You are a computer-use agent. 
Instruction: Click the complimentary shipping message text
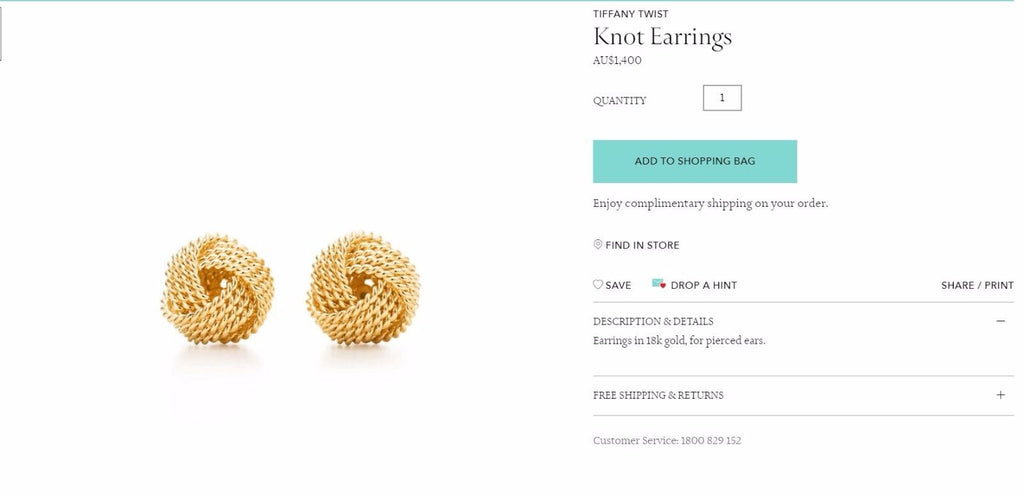(711, 203)
